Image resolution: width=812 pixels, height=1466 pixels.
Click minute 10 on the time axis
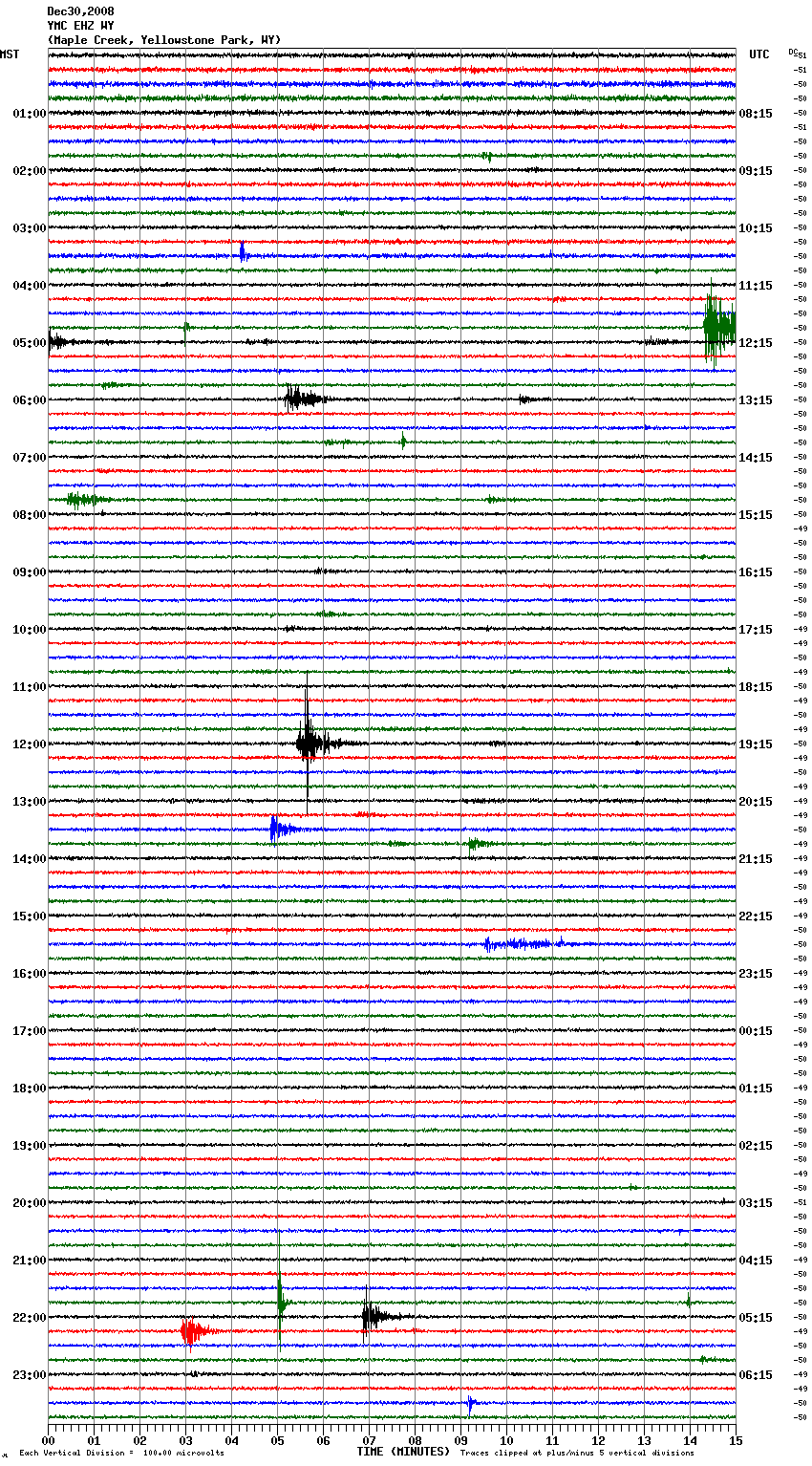[507, 1440]
